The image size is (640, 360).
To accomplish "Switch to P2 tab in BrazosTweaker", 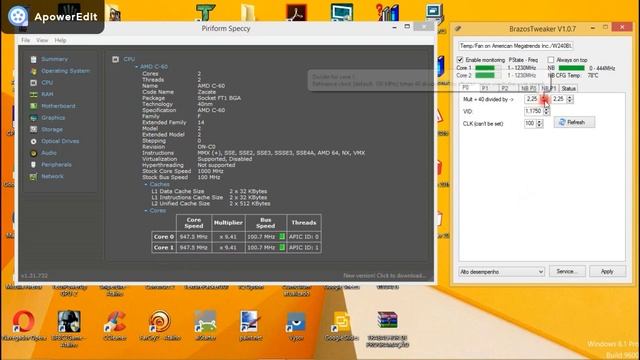I will pos(504,88).
